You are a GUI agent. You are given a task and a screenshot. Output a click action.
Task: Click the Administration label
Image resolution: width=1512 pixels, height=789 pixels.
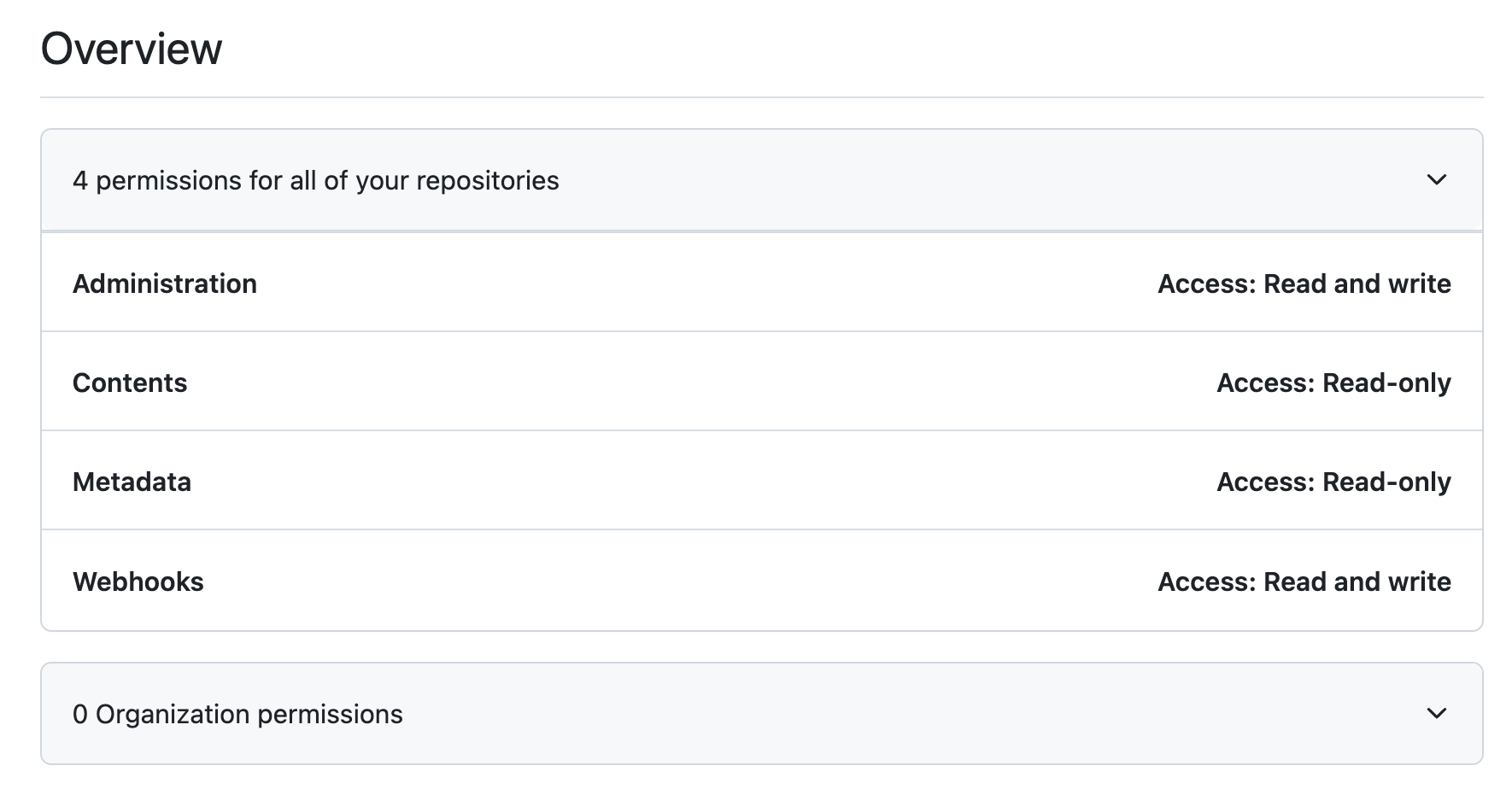coord(165,283)
